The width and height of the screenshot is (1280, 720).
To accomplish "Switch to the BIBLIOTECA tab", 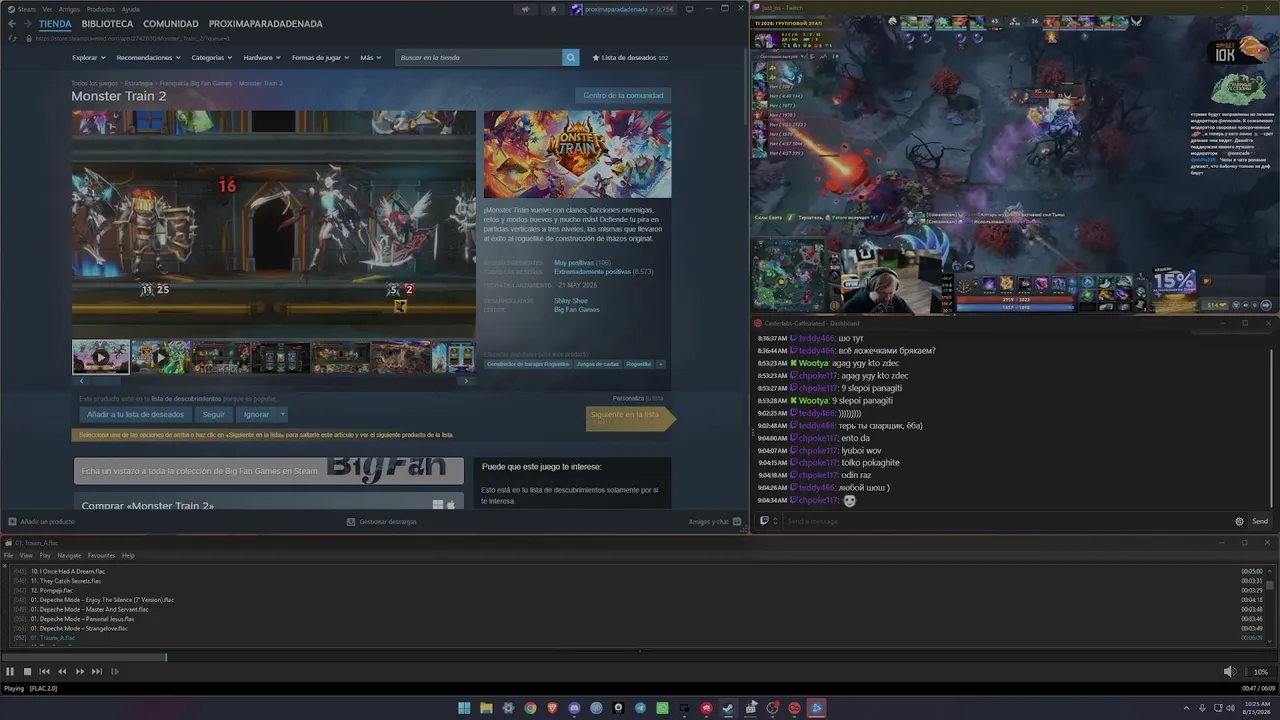I will click(107, 23).
